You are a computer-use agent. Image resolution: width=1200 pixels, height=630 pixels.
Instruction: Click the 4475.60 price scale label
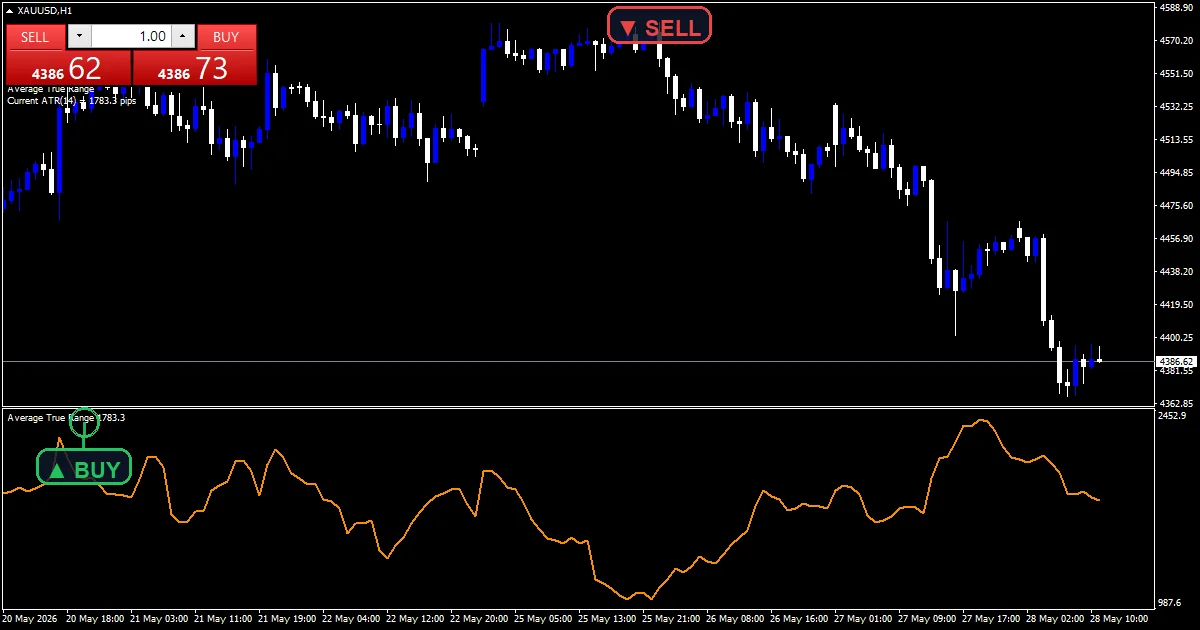coord(1176,205)
